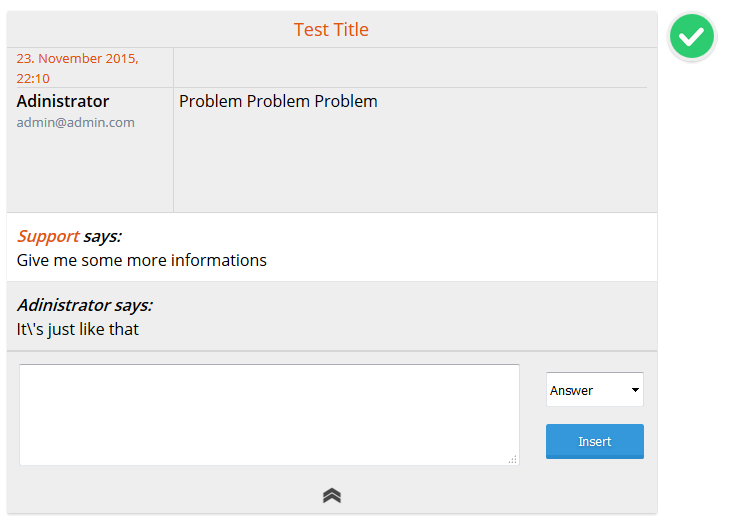Click the admin@admin.com email address
This screenshot has width=731, height=528.
pyautogui.click(x=75, y=122)
